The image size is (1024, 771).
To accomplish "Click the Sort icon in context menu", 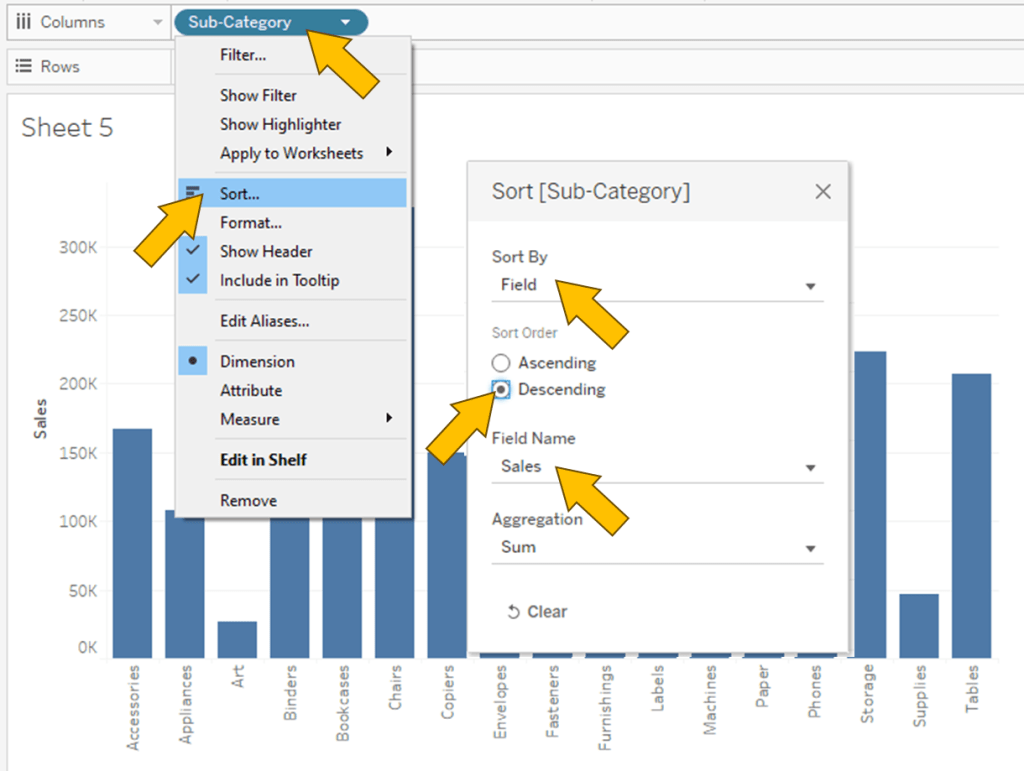I will coord(193,193).
